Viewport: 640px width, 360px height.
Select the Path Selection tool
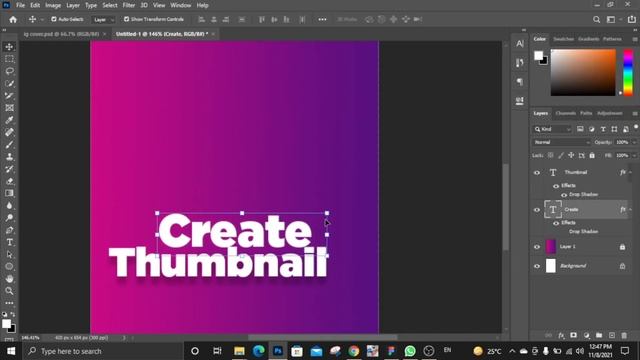pos(9,255)
